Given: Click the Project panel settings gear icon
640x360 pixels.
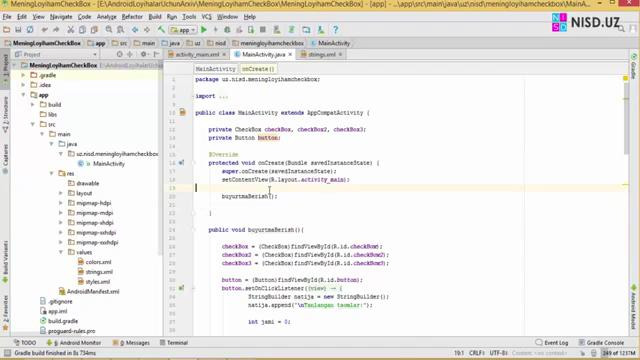Looking at the screenshot, I should [144, 54].
